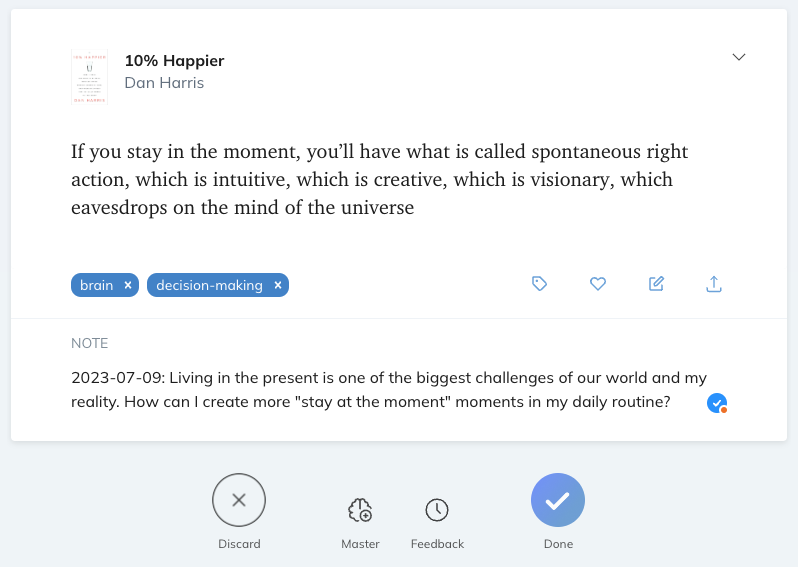Select the "brain" tag chip
The width and height of the screenshot is (798, 567).
(97, 285)
